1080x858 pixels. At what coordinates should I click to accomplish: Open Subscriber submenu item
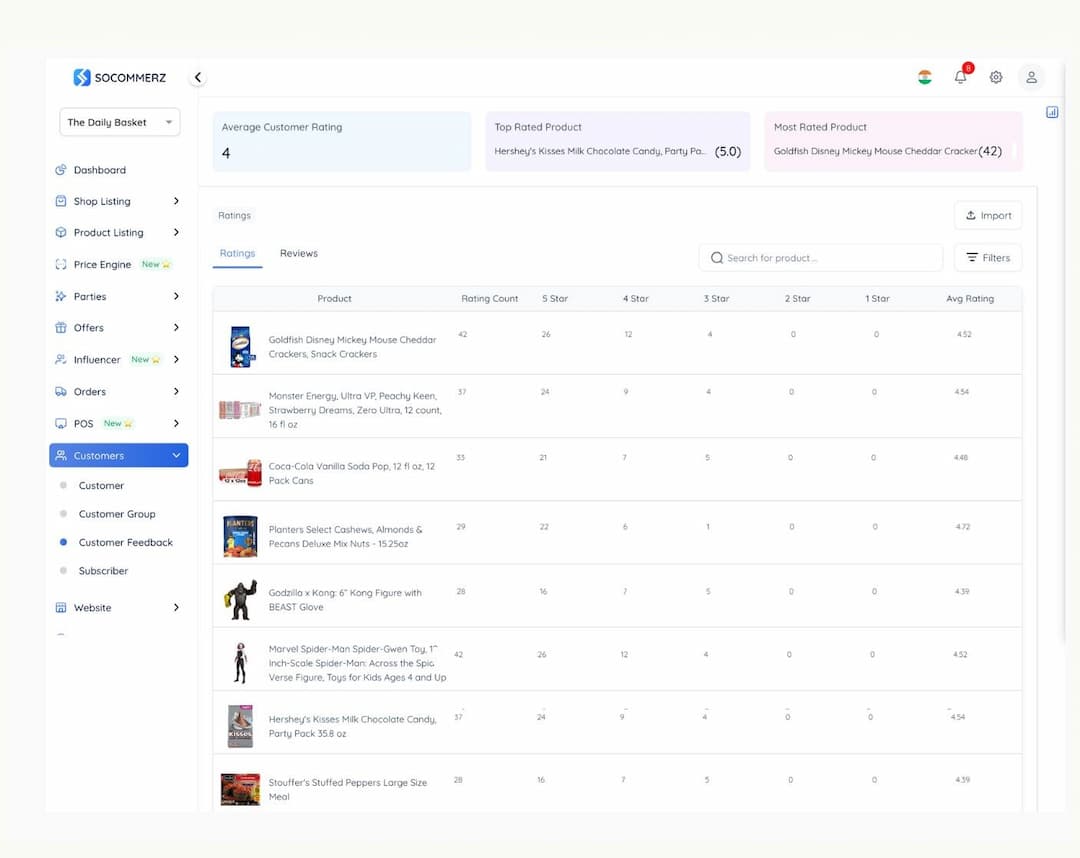tap(103, 571)
